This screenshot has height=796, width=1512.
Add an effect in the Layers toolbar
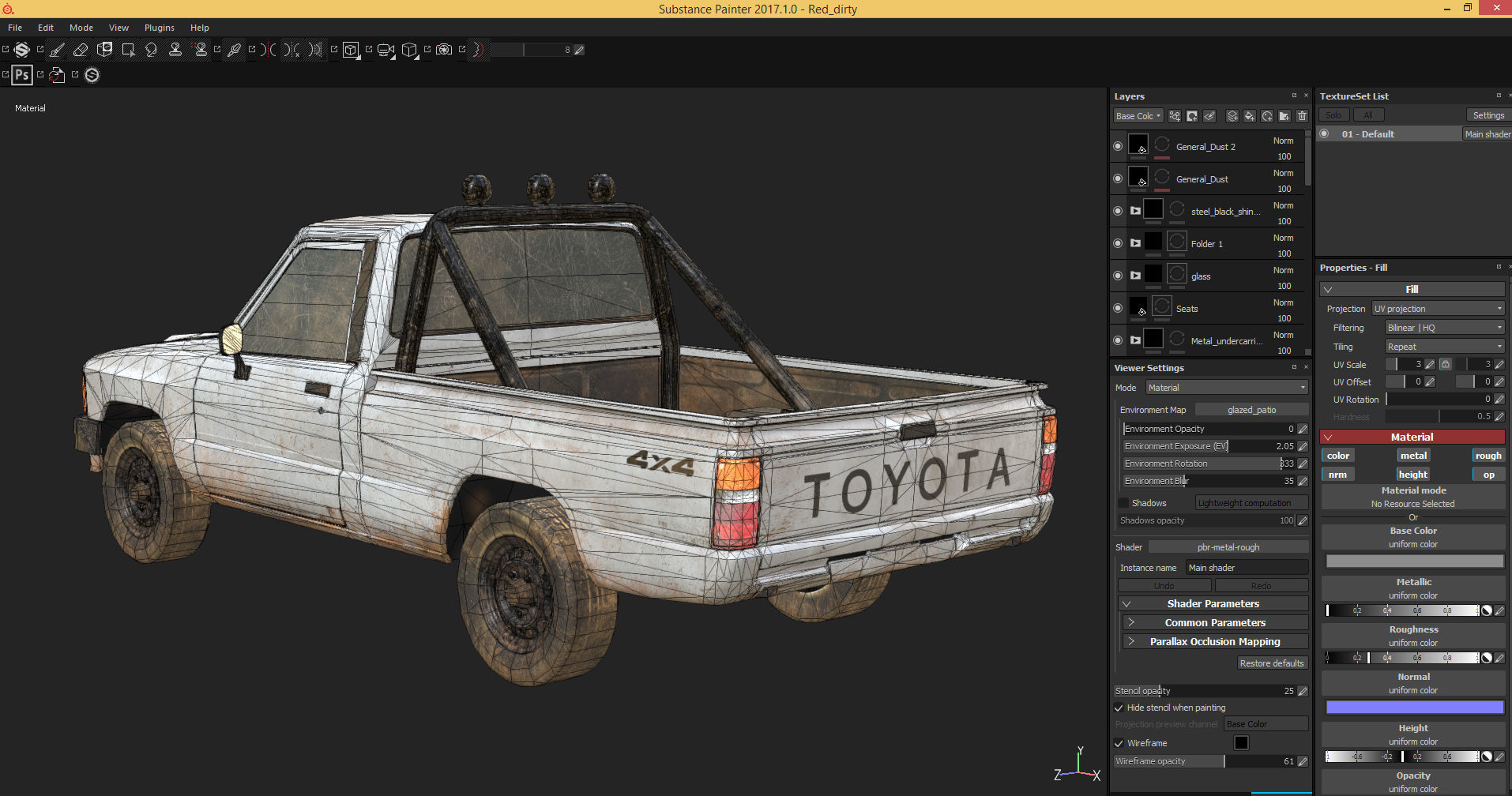pyautogui.click(x=1175, y=116)
